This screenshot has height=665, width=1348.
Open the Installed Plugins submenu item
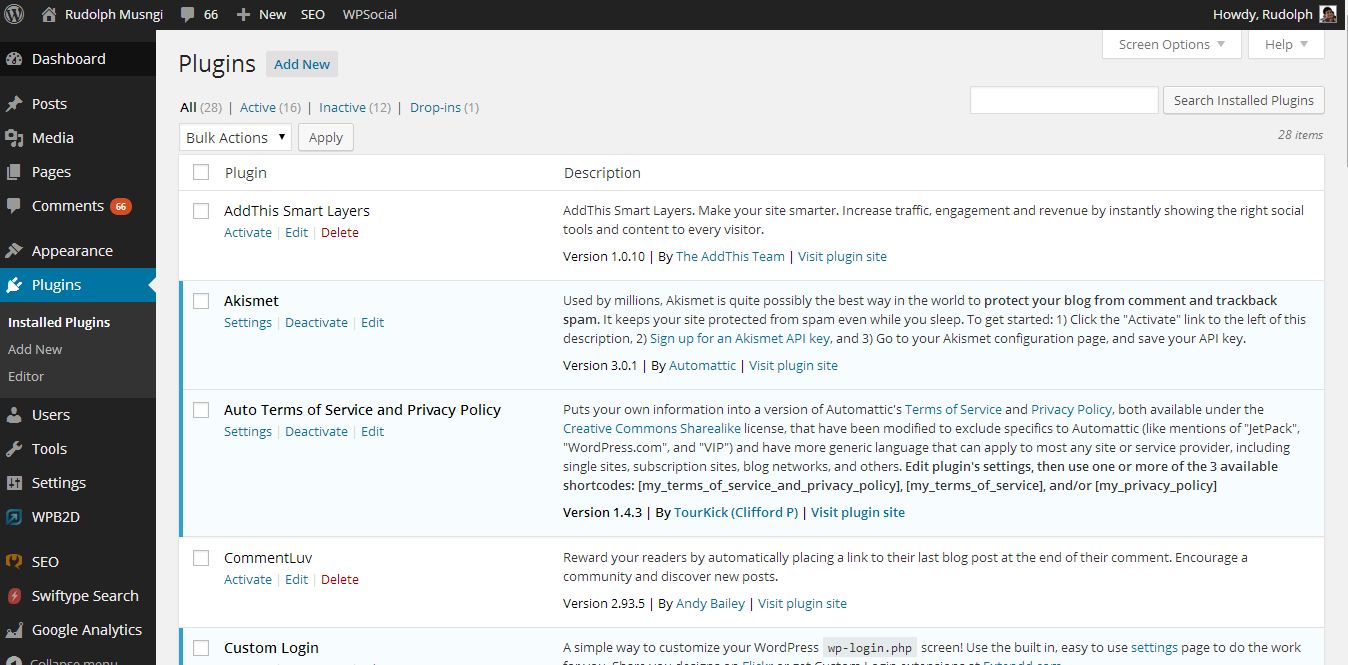pos(59,322)
